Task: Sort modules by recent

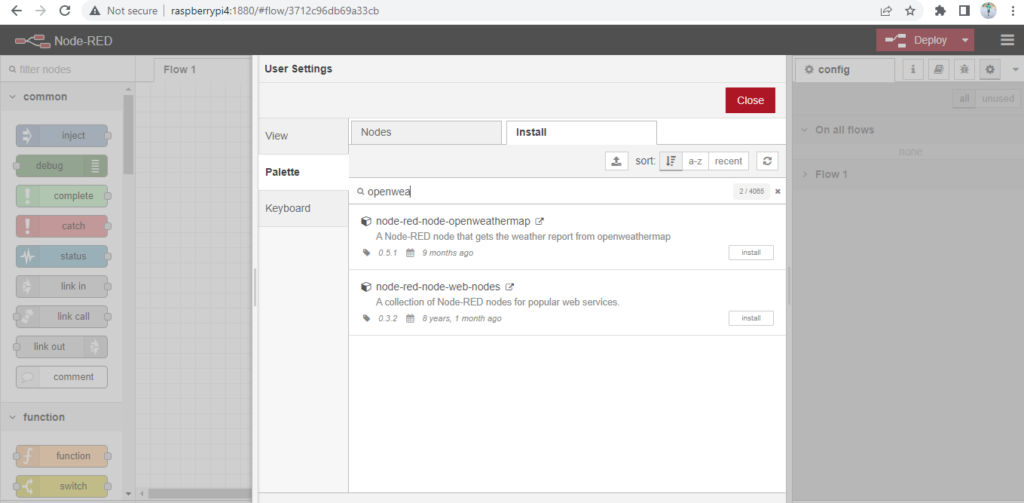Action: point(728,161)
